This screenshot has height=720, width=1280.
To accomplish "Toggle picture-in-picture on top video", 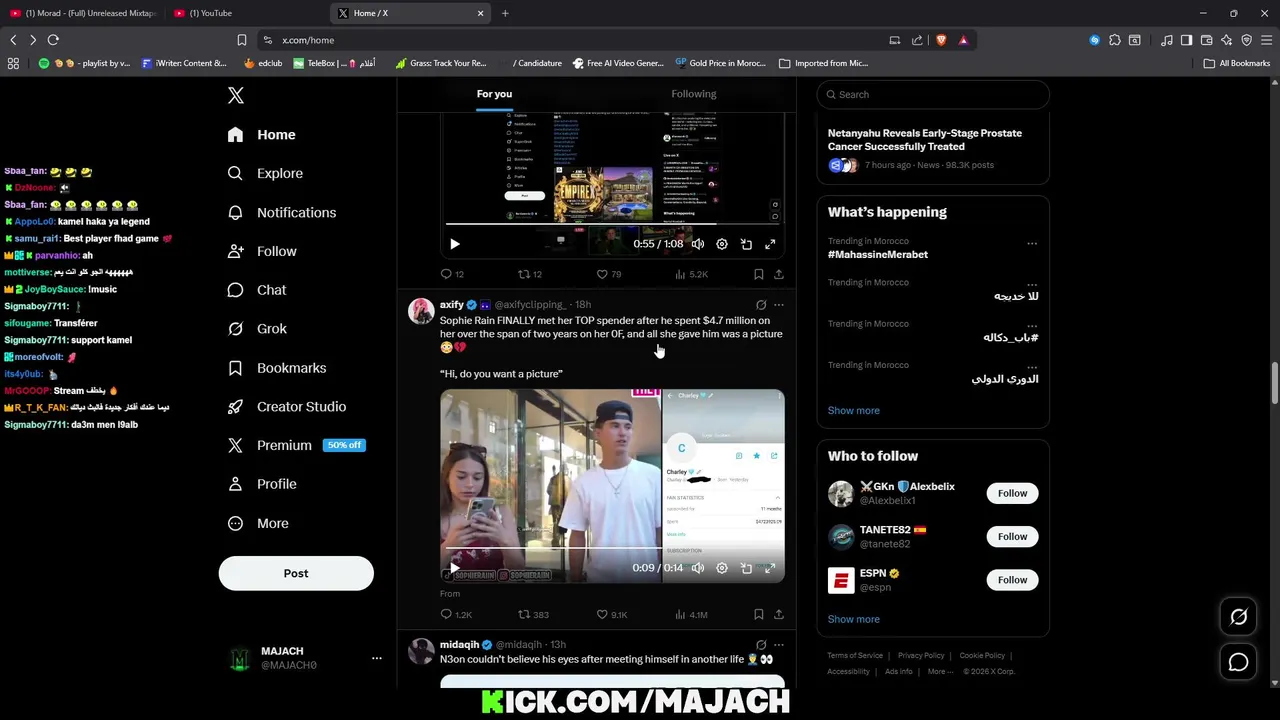I will click(x=746, y=244).
